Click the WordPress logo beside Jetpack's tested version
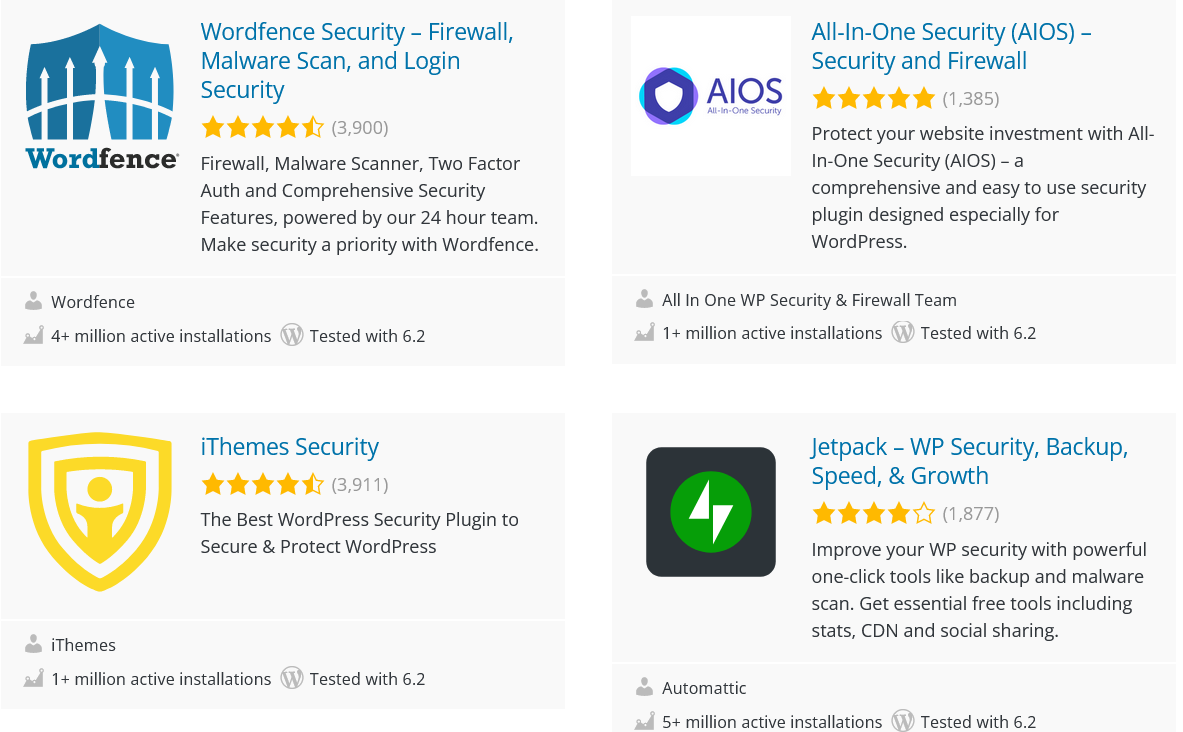The image size is (1183, 732). (x=902, y=720)
